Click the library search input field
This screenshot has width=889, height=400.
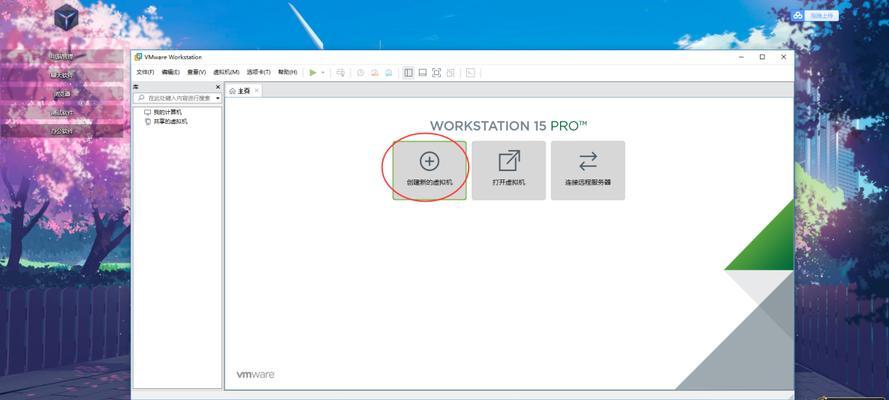(175, 98)
